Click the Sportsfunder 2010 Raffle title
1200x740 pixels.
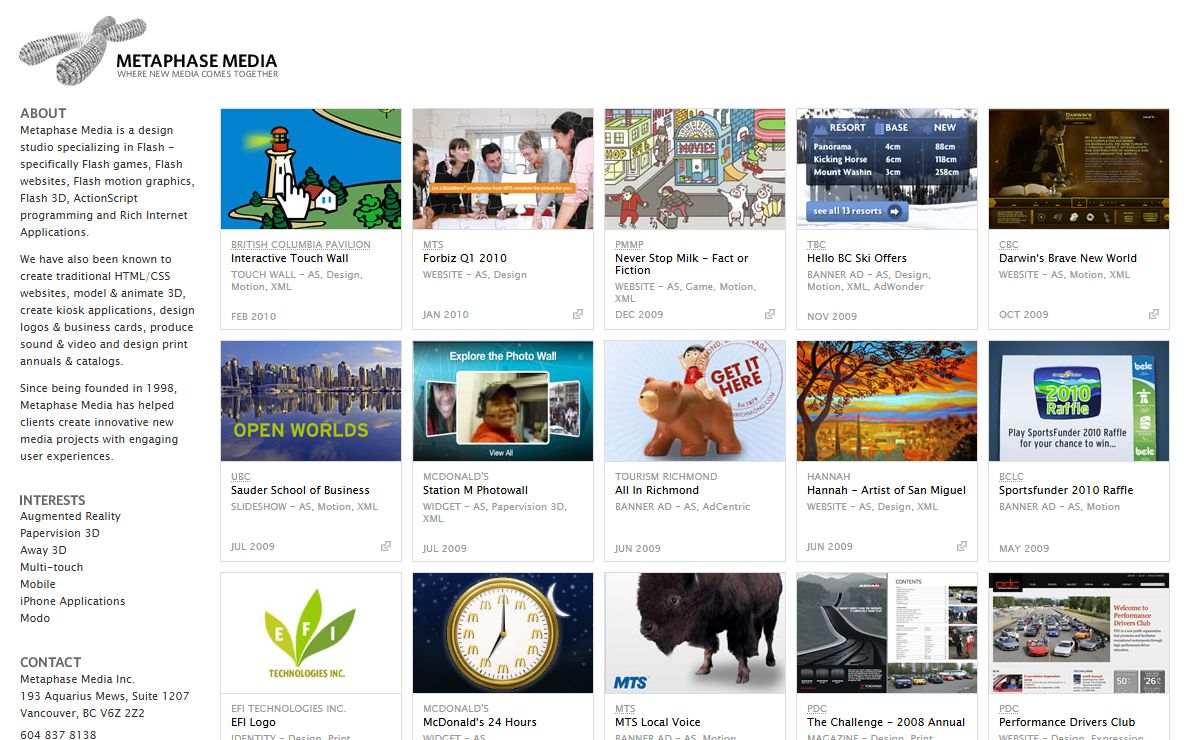[x=1066, y=490]
